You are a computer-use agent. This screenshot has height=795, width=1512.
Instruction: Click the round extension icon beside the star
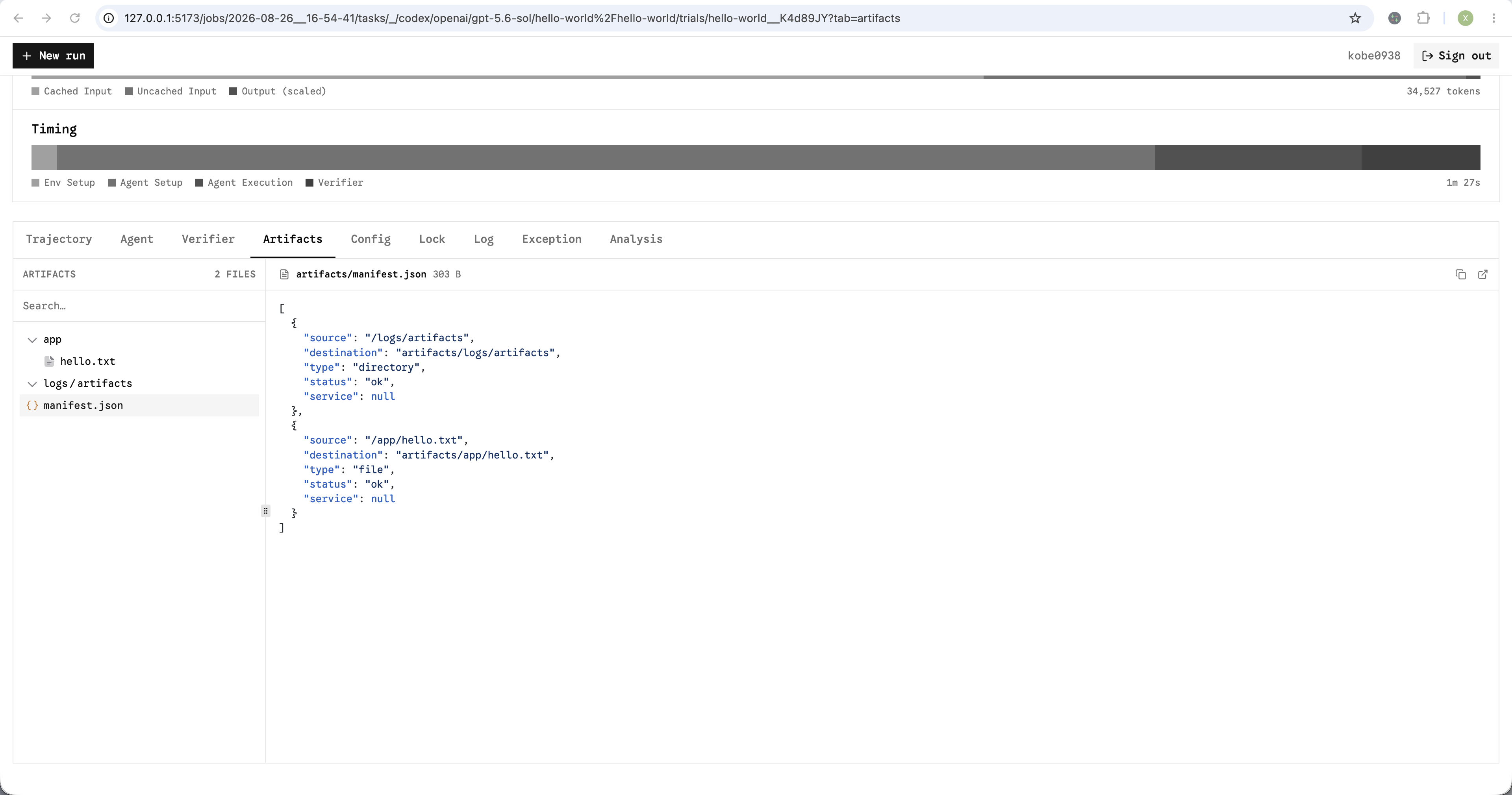1395,18
